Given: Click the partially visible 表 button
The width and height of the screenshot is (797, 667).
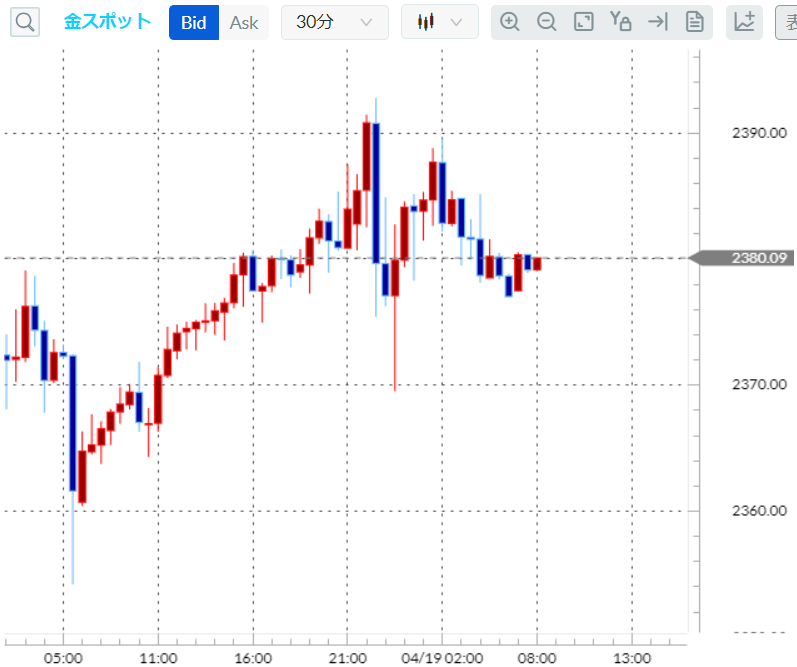Looking at the screenshot, I should click(786, 22).
